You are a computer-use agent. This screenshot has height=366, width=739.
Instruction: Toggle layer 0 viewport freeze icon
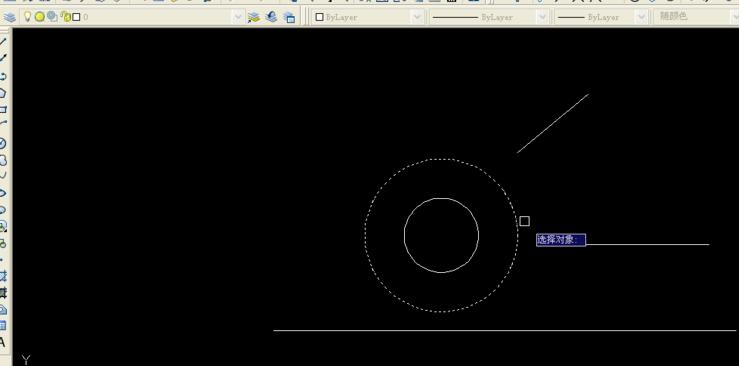[52, 17]
